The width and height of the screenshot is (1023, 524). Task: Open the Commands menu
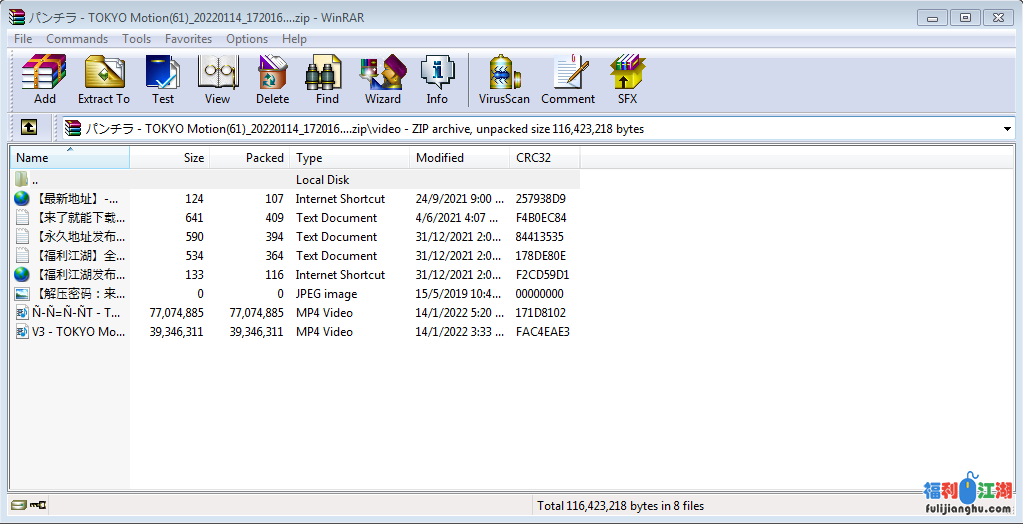[x=77, y=39]
